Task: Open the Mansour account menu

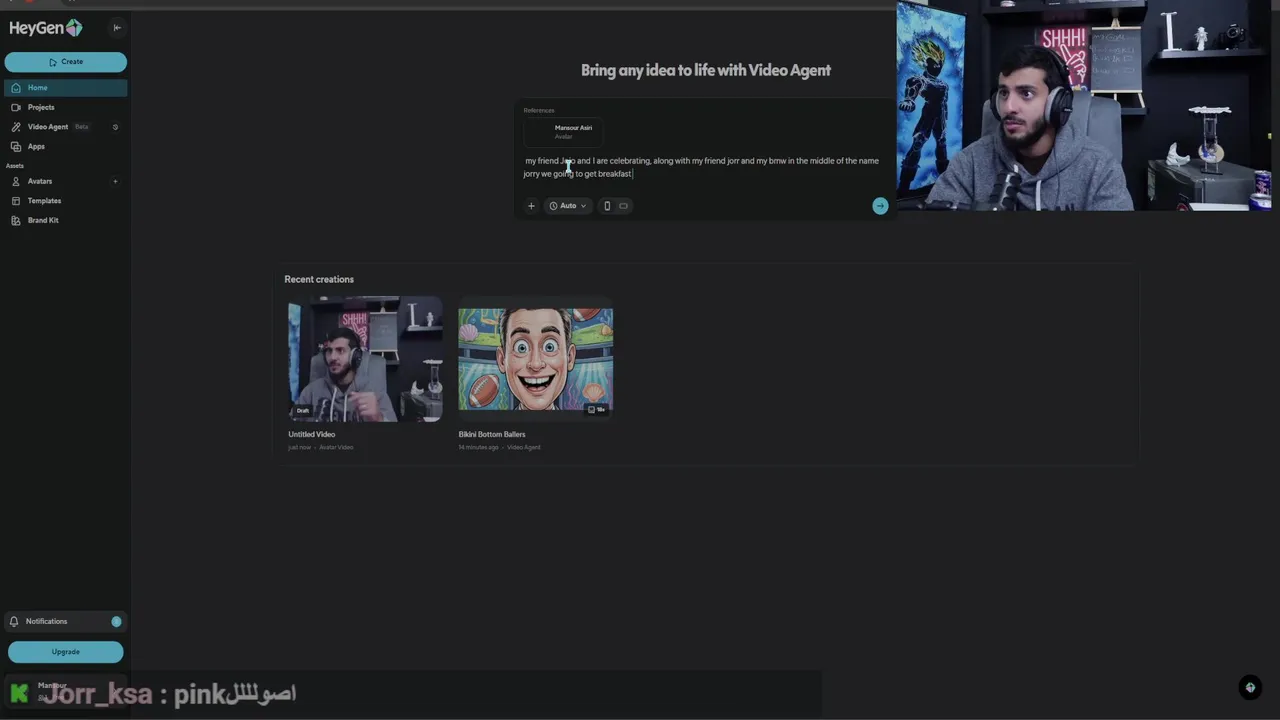Action: click(x=65, y=691)
